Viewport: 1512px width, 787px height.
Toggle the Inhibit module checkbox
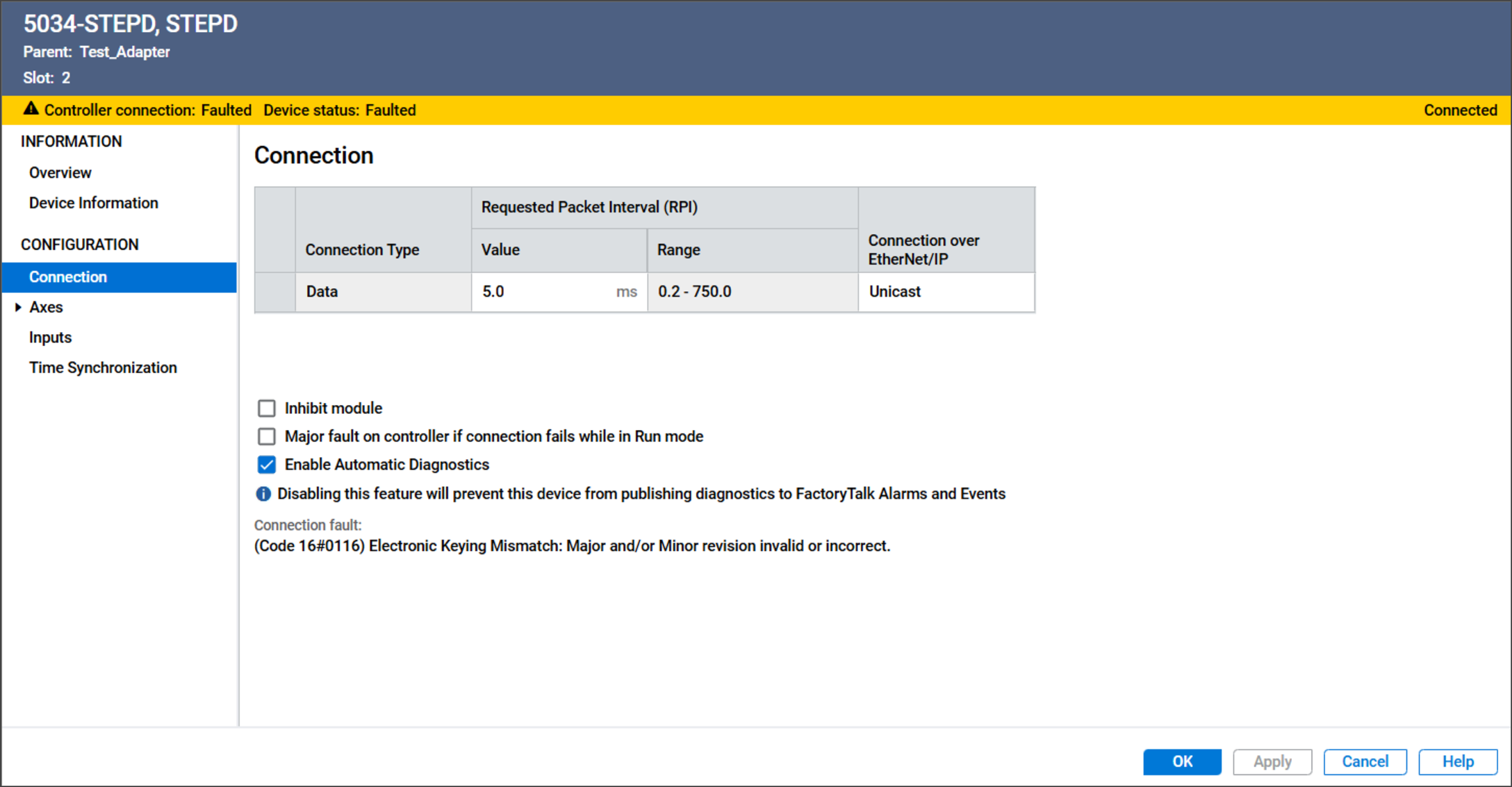coord(267,408)
